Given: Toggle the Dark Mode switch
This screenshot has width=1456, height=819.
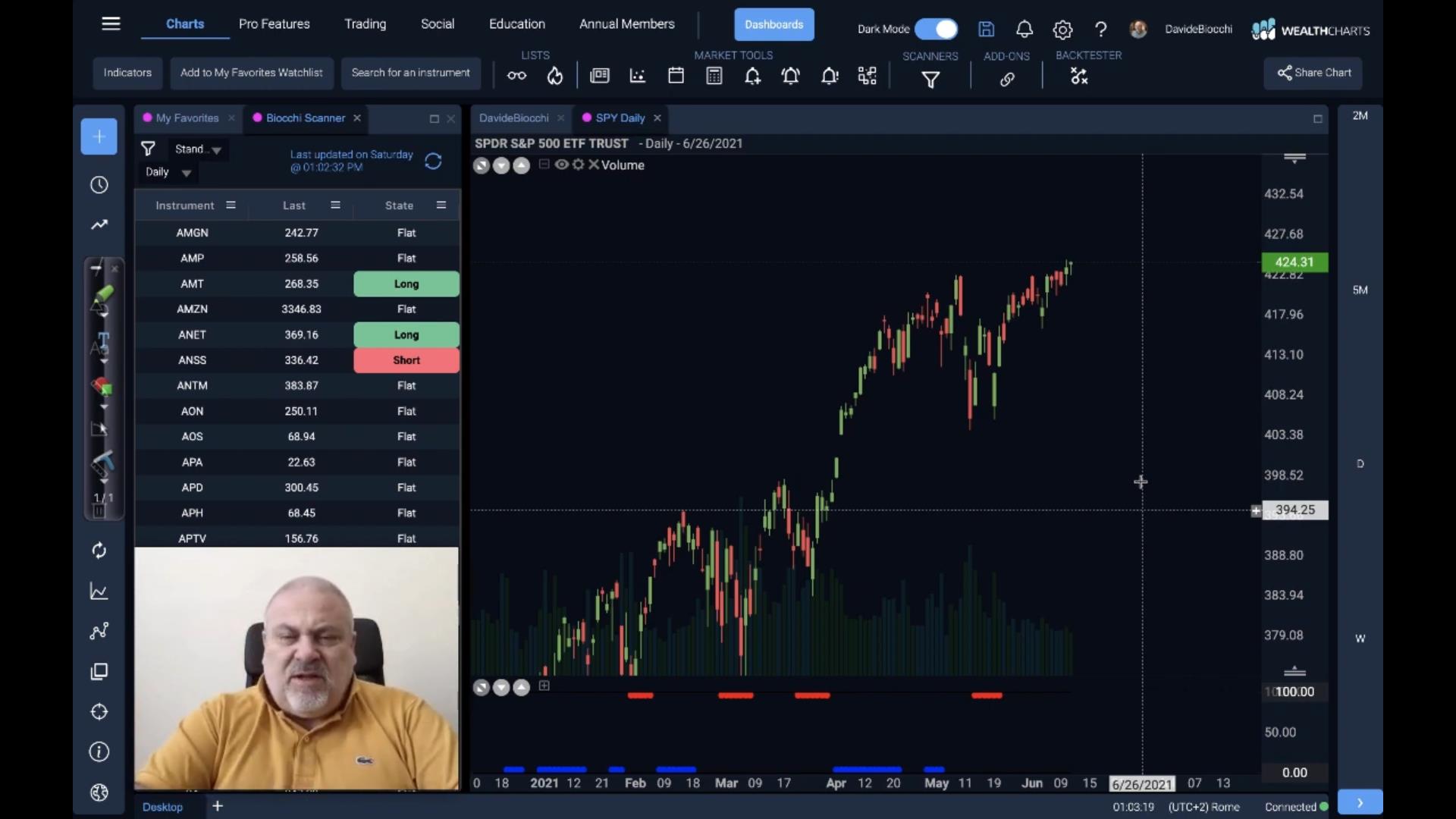Looking at the screenshot, I should [x=936, y=29].
